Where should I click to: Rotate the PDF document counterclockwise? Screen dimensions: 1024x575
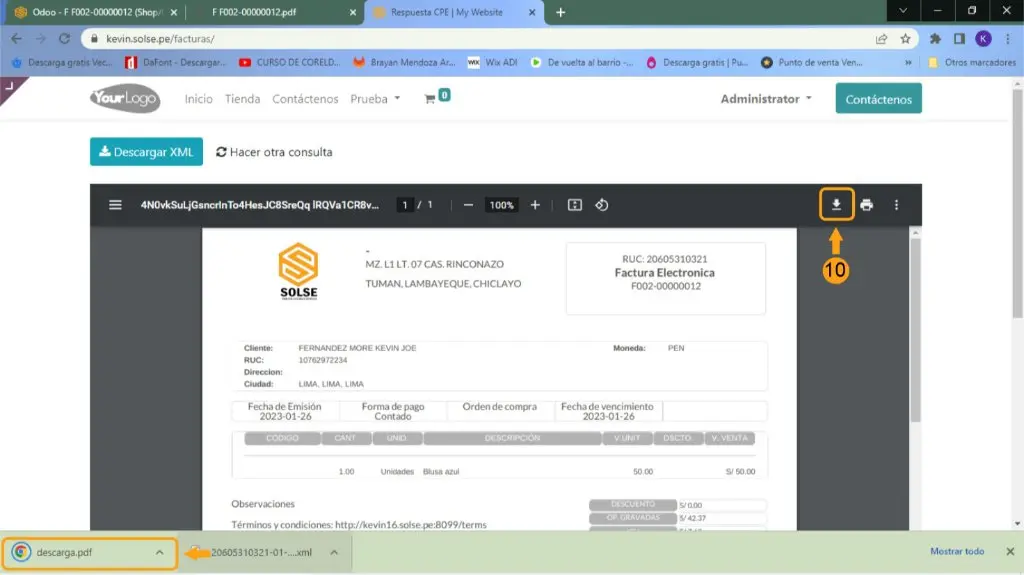tap(602, 205)
